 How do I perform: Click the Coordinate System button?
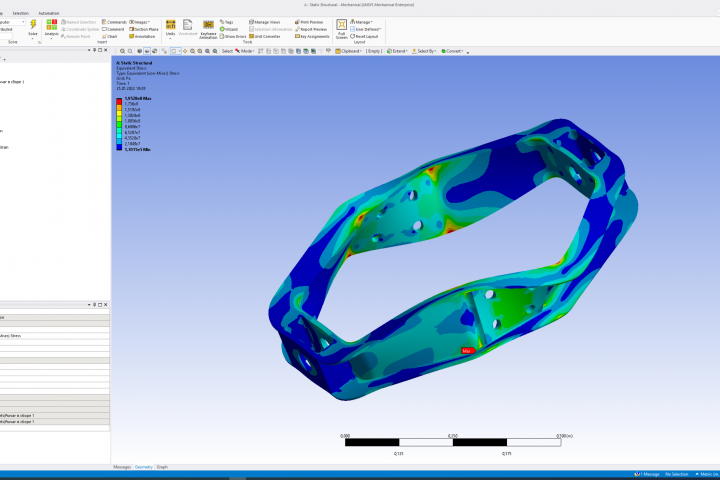pyautogui.click(x=80, y=29)
